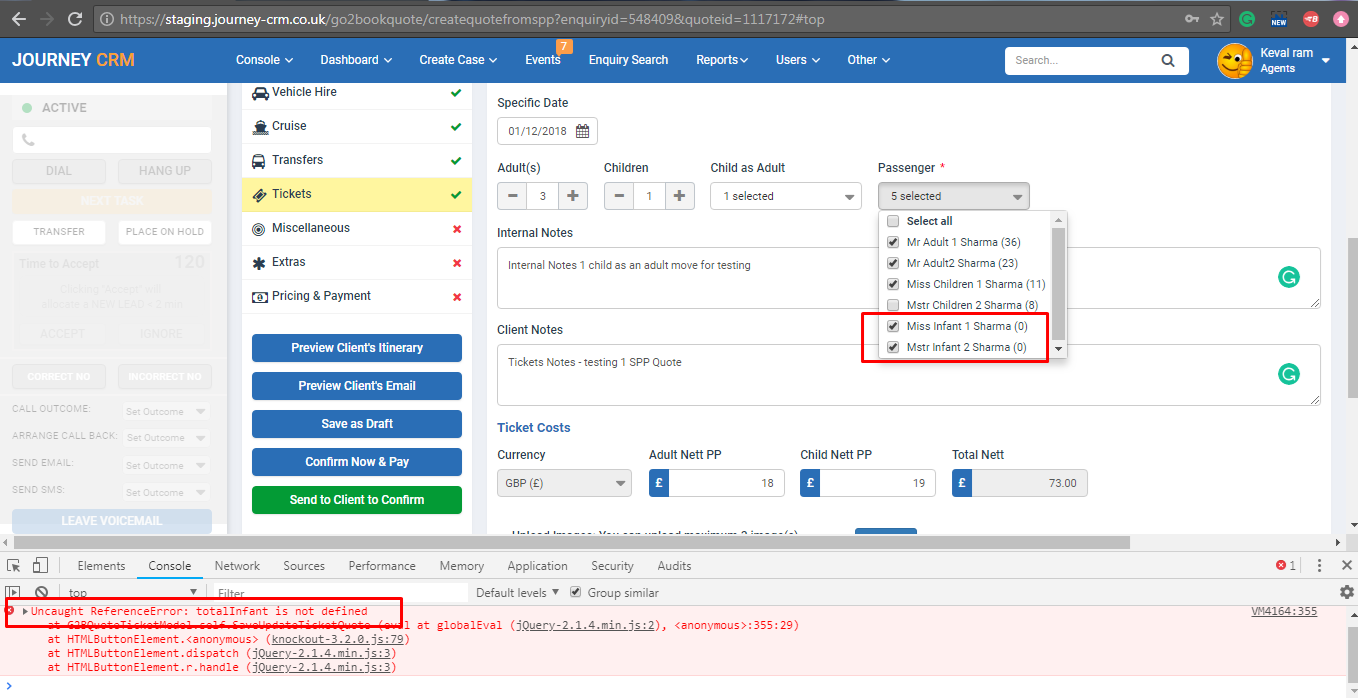This screenshot has width=1358, height=698.
Task: Click the browser reload icon
Action: (75, 19)
